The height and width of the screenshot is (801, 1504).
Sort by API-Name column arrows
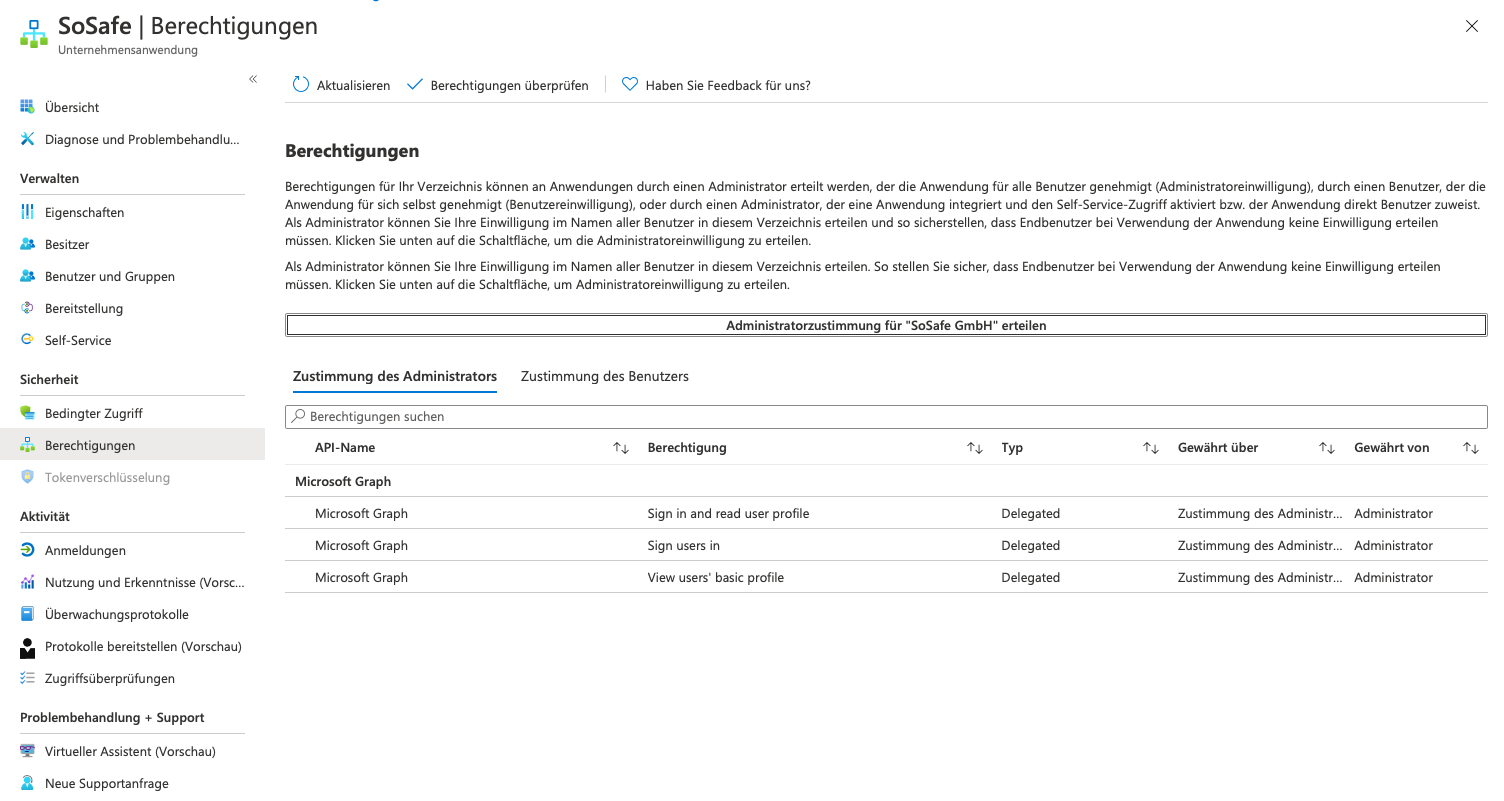tap(621, 448)
